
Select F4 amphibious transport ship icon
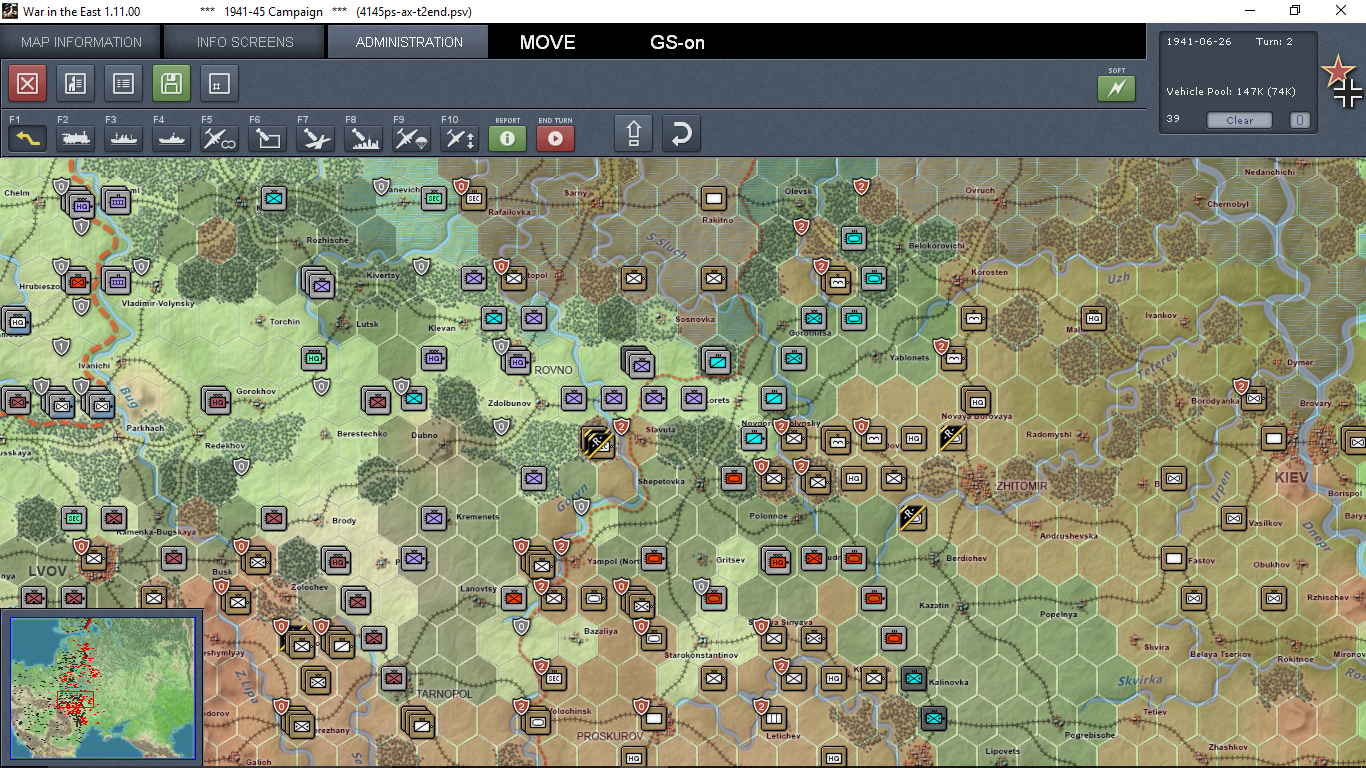pos(172,139)
